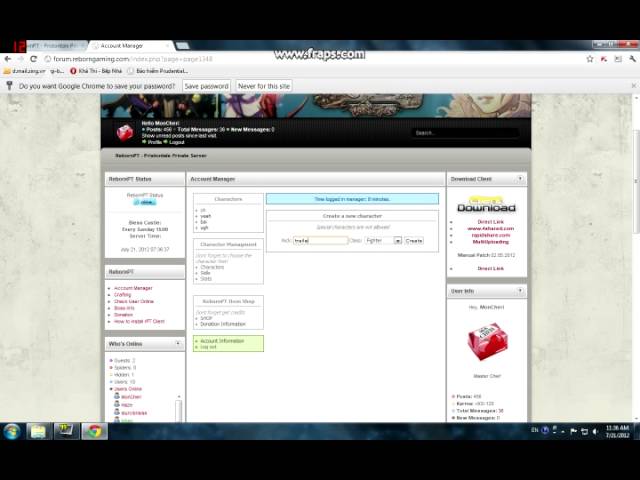Open the new tab button
640x480 pixels.
pyautogui.click(x=182, y=46)
